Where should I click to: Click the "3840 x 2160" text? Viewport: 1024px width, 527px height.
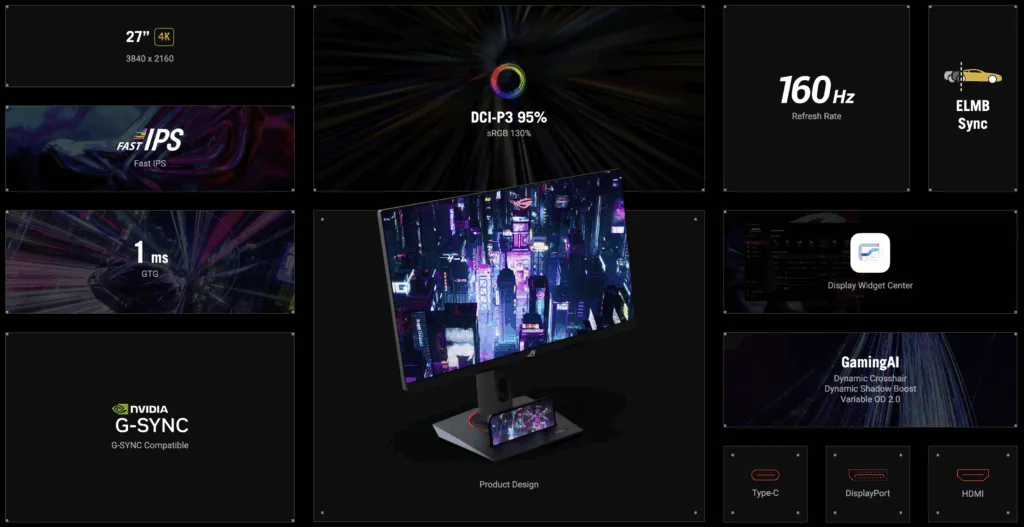(150, 58)
